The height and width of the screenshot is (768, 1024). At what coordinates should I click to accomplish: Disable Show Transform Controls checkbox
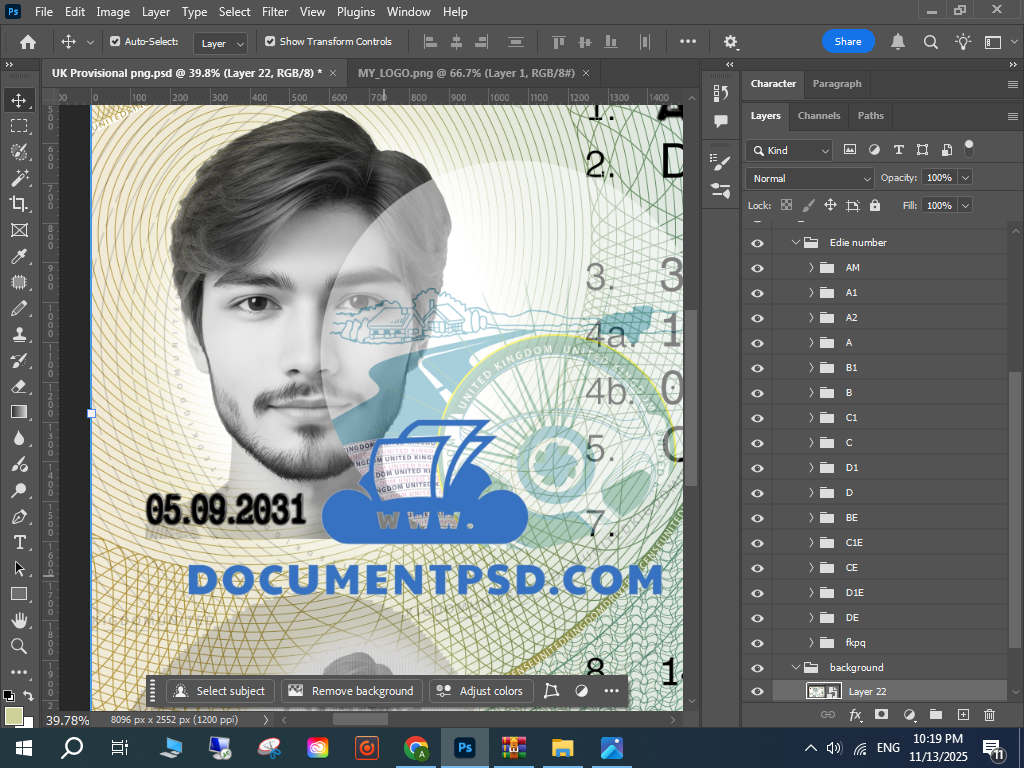pos(270,42)
